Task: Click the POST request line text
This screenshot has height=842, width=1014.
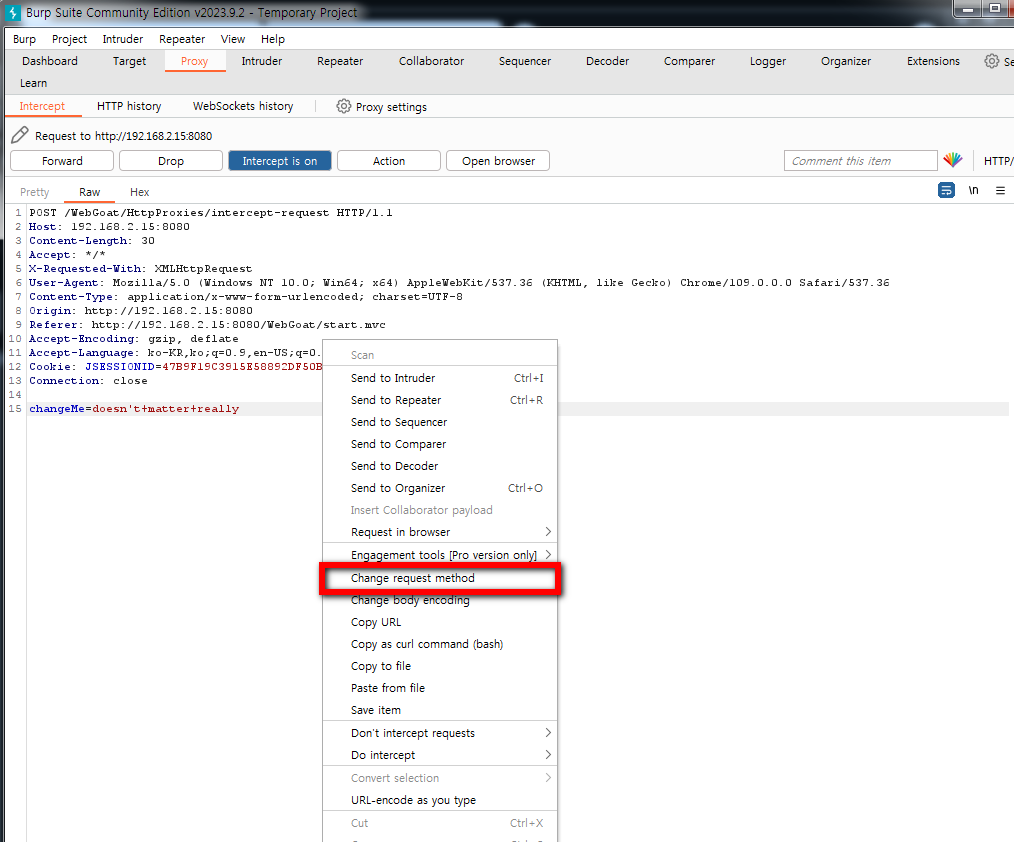Action: [211, 213]
